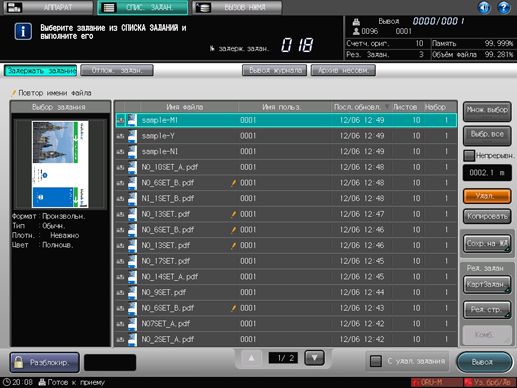Click duplicate-name pencil mark on N0_6SET_B.pdf 12:46 row
517x388 pixels.
(234, 230)
